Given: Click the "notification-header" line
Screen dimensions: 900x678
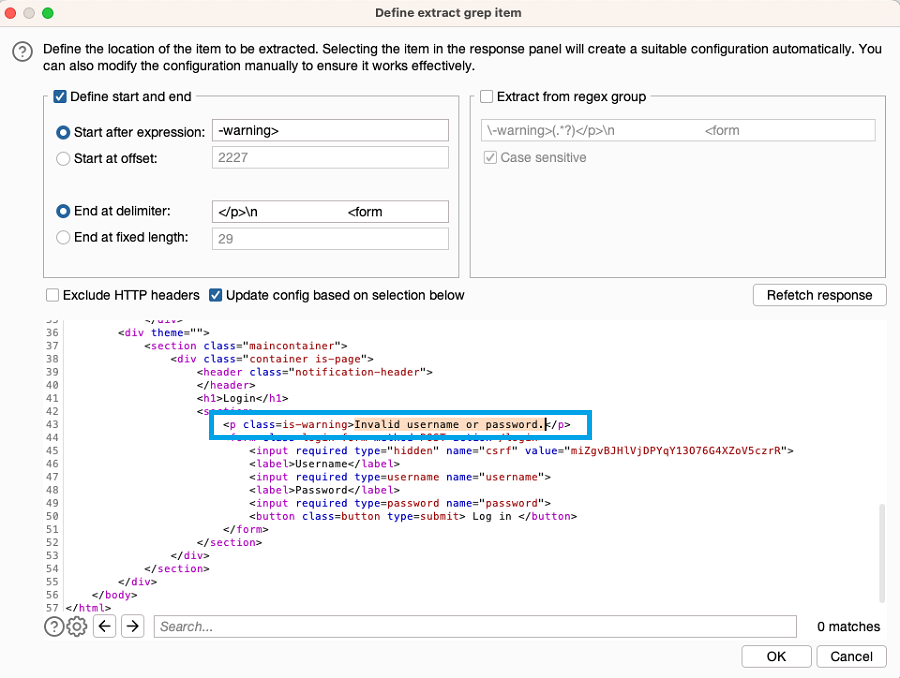Looking at the screenshot, I should (315, 372).
